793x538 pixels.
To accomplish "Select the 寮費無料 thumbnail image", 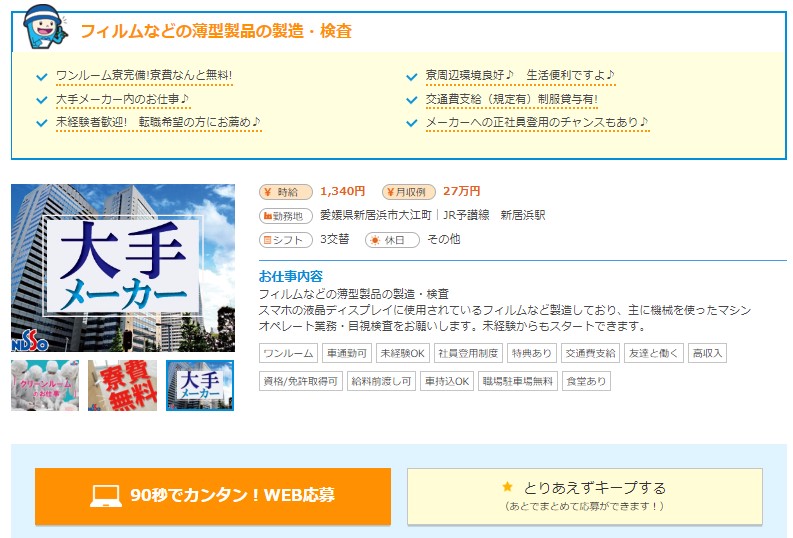I will click(x=123, y=385).
